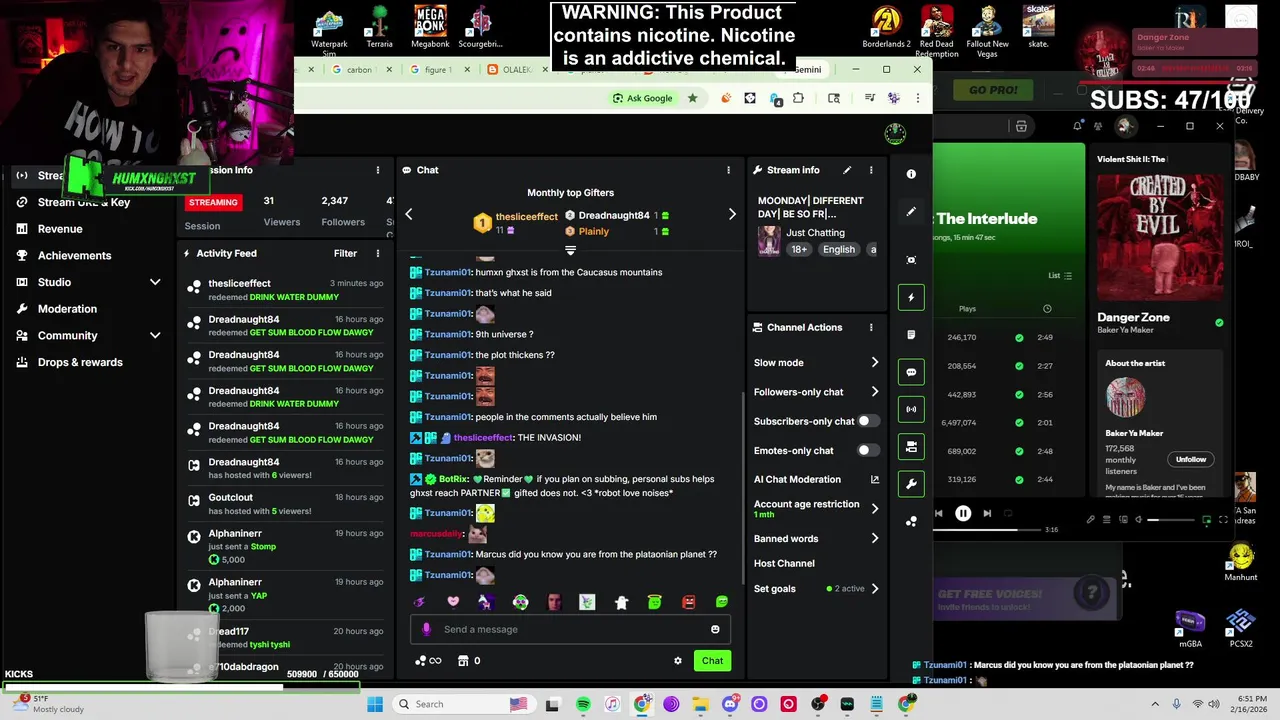The width and height of the screenshot is (1280, 720).
Task: Open chat settings gear icon
Action: [x=678, y=661]
